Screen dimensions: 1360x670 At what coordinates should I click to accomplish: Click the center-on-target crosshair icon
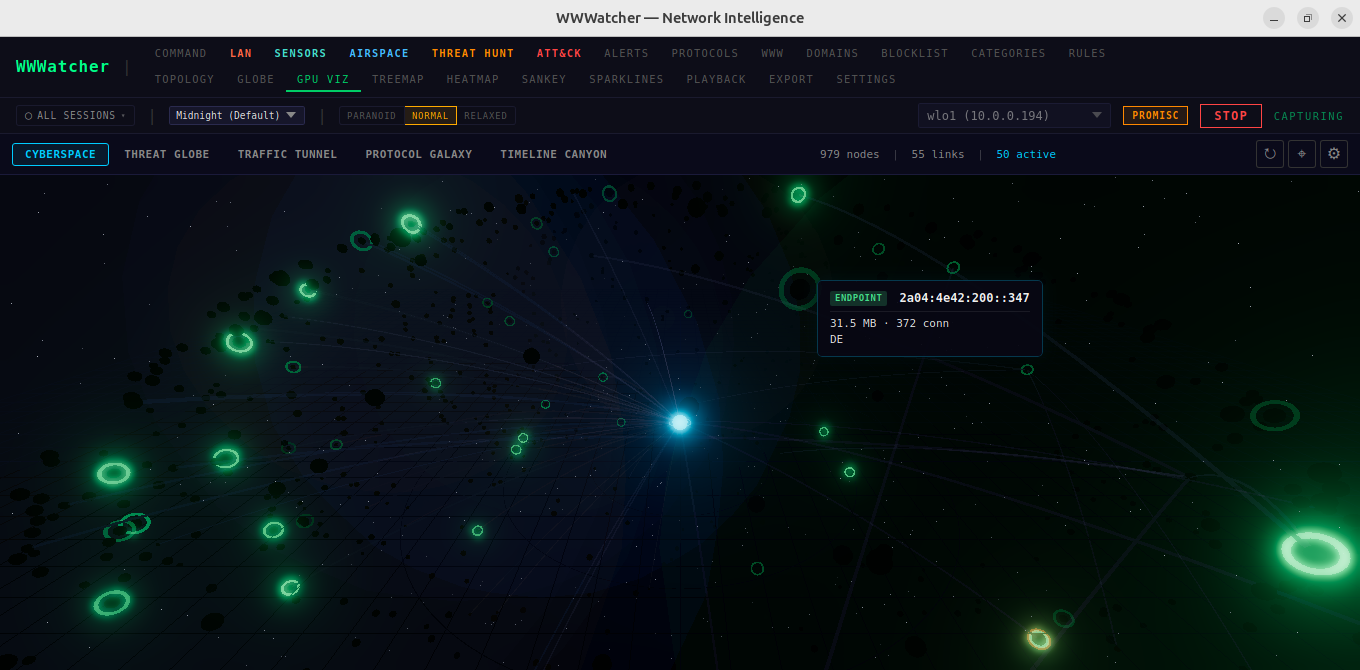pyautogui.click(x=1302, y=154)
